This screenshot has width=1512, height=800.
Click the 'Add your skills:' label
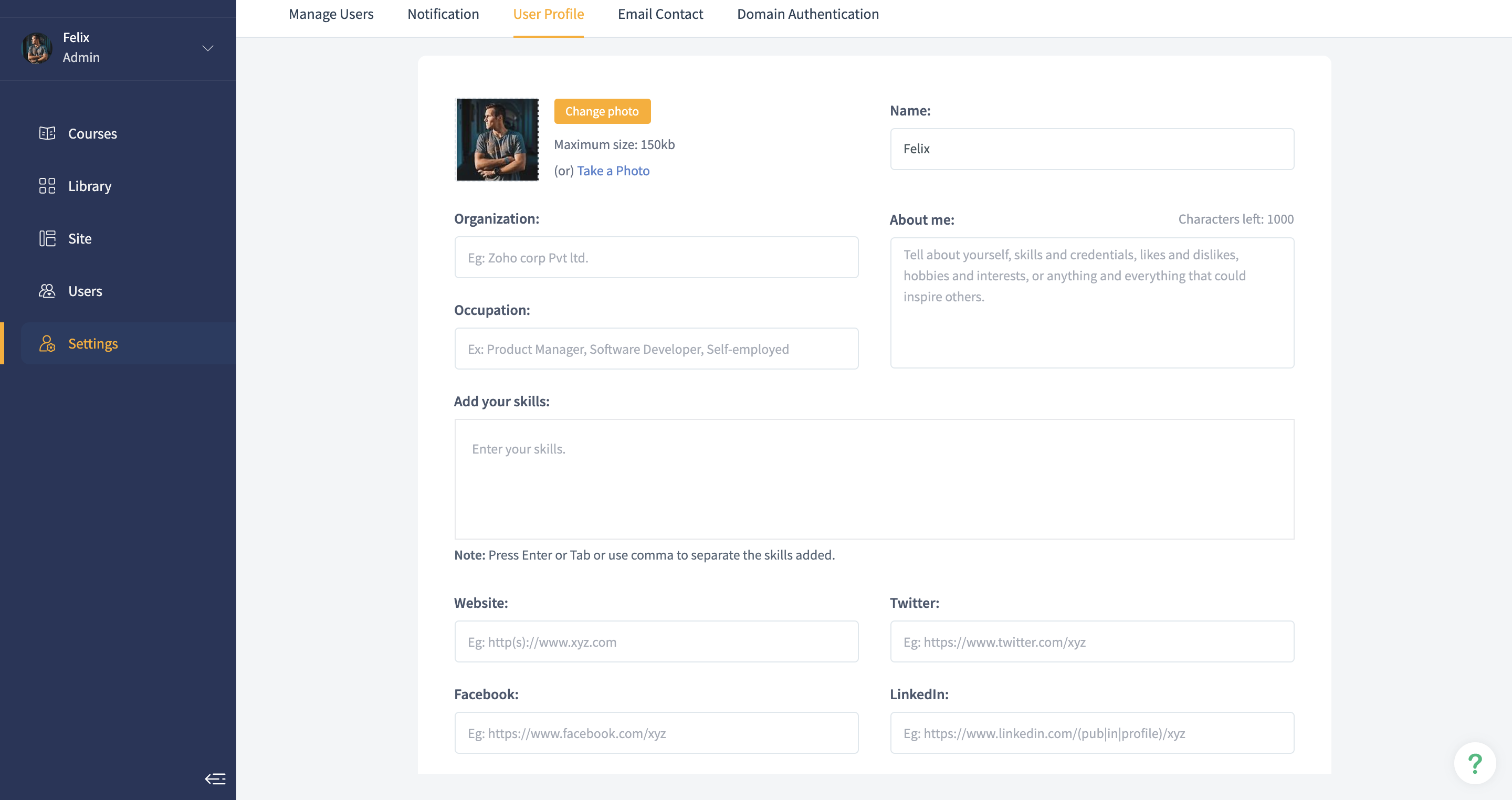pos(502,401)
